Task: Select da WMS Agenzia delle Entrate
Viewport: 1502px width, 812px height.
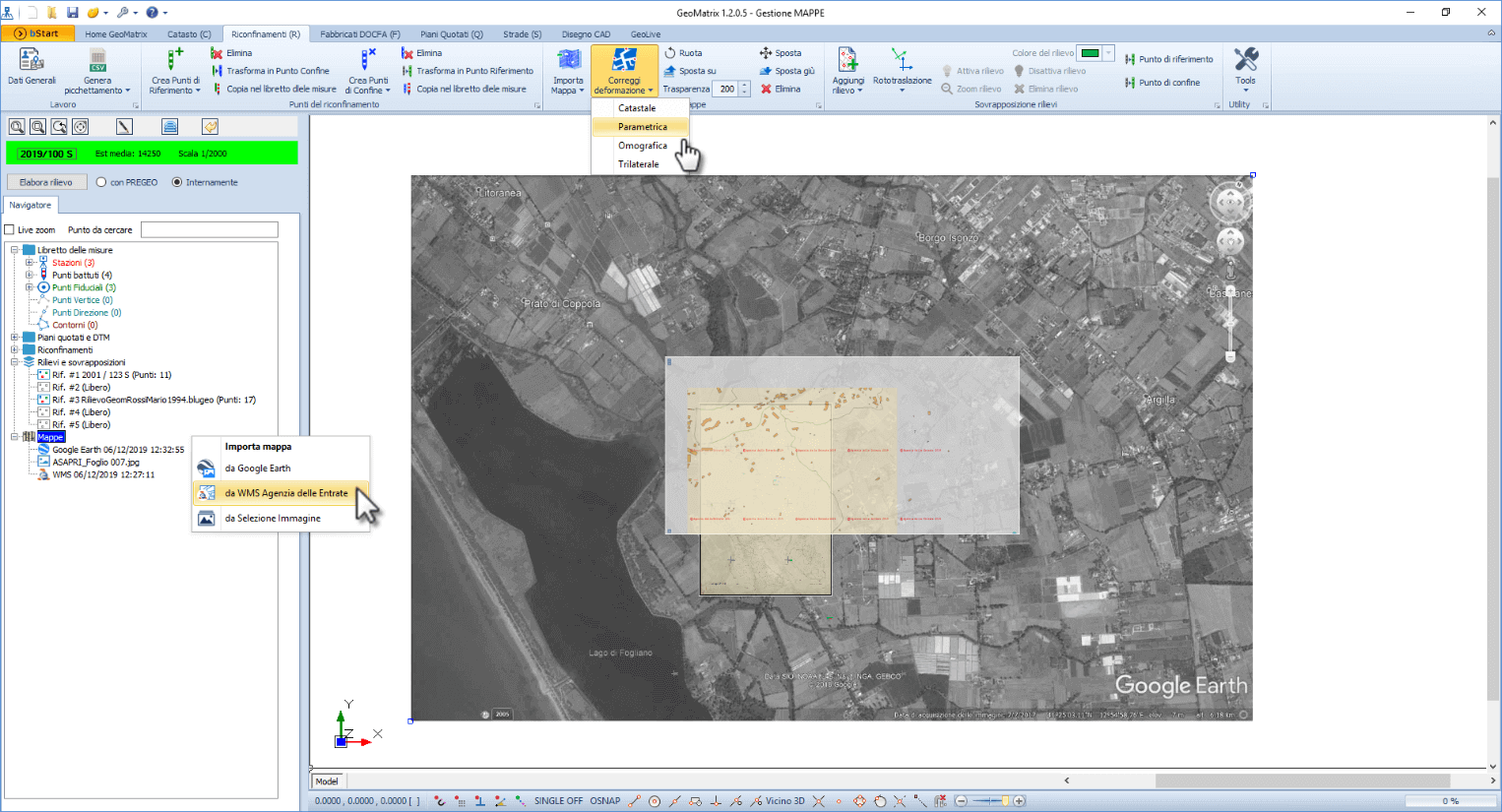Action: 282,493
